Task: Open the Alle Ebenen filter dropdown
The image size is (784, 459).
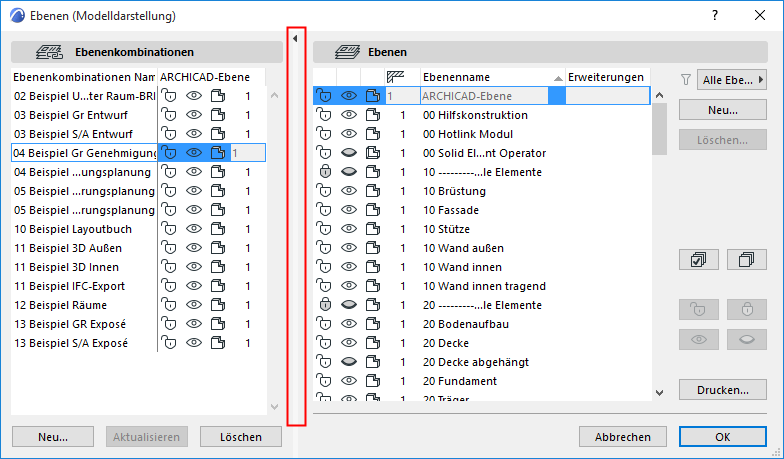Action: [x=731, y=79]
